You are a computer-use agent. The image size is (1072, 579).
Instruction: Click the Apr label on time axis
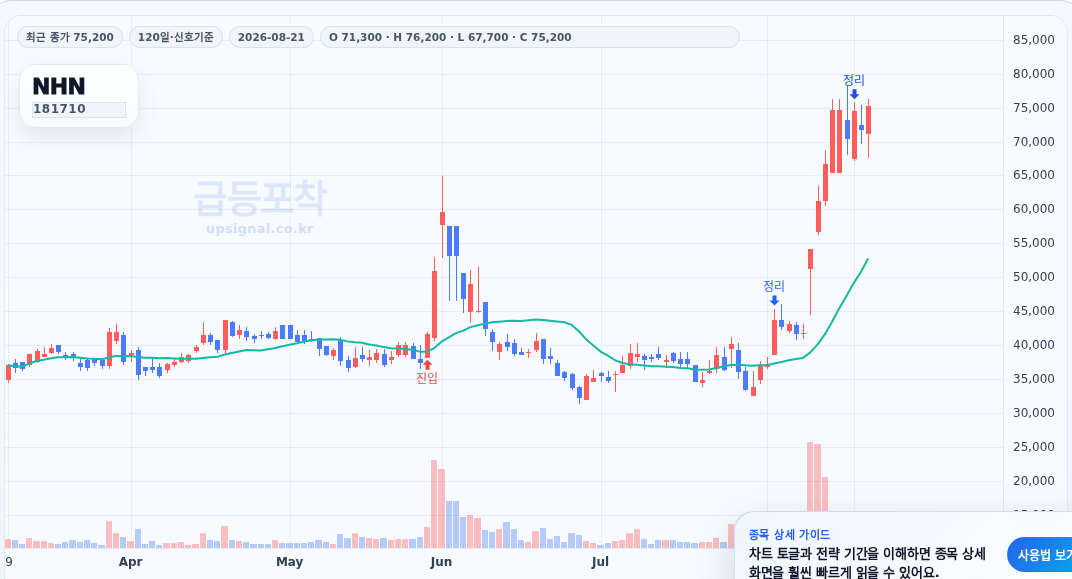[x=130, y=562]
